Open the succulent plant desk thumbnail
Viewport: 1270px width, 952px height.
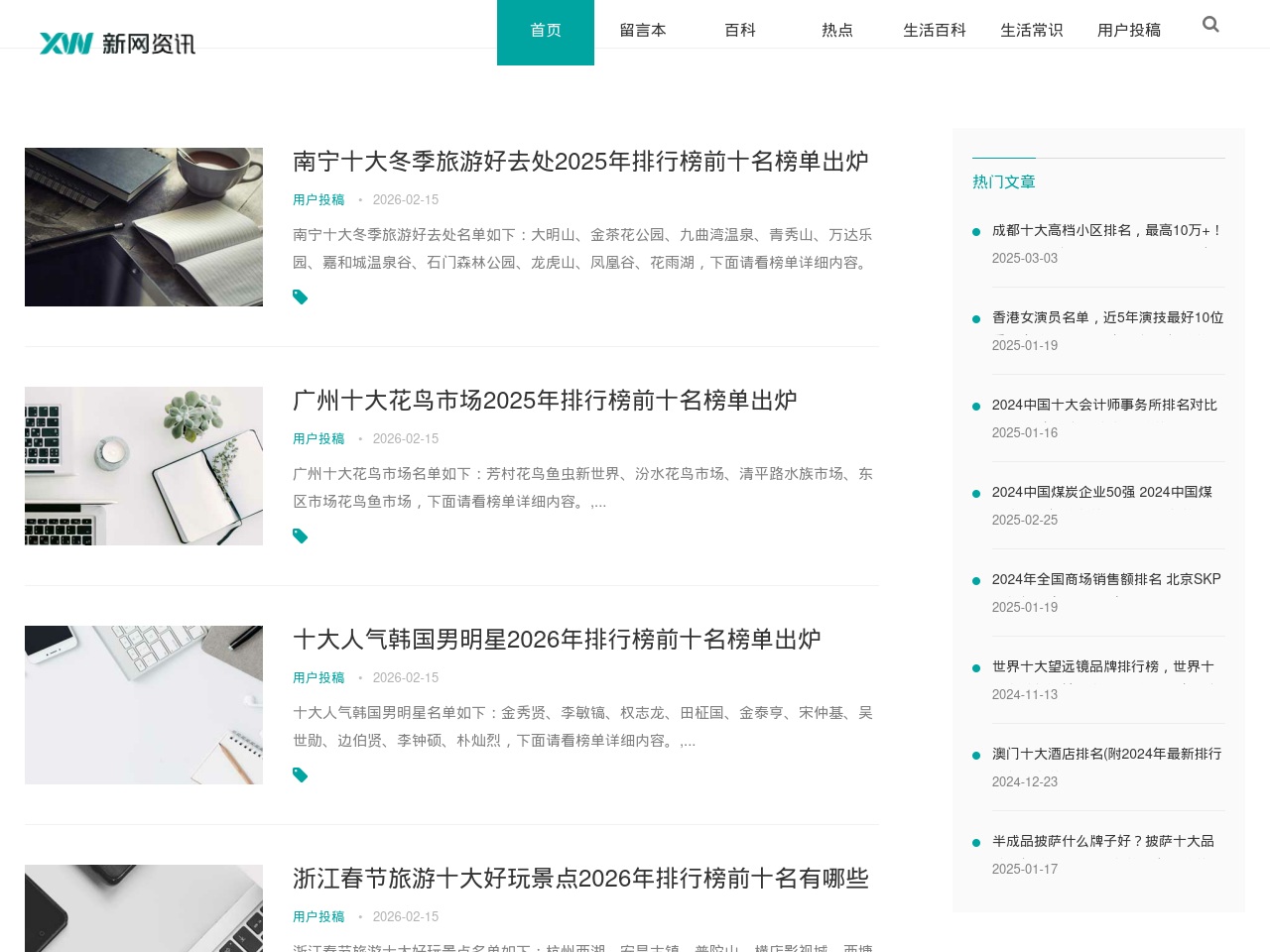point(144,466)
